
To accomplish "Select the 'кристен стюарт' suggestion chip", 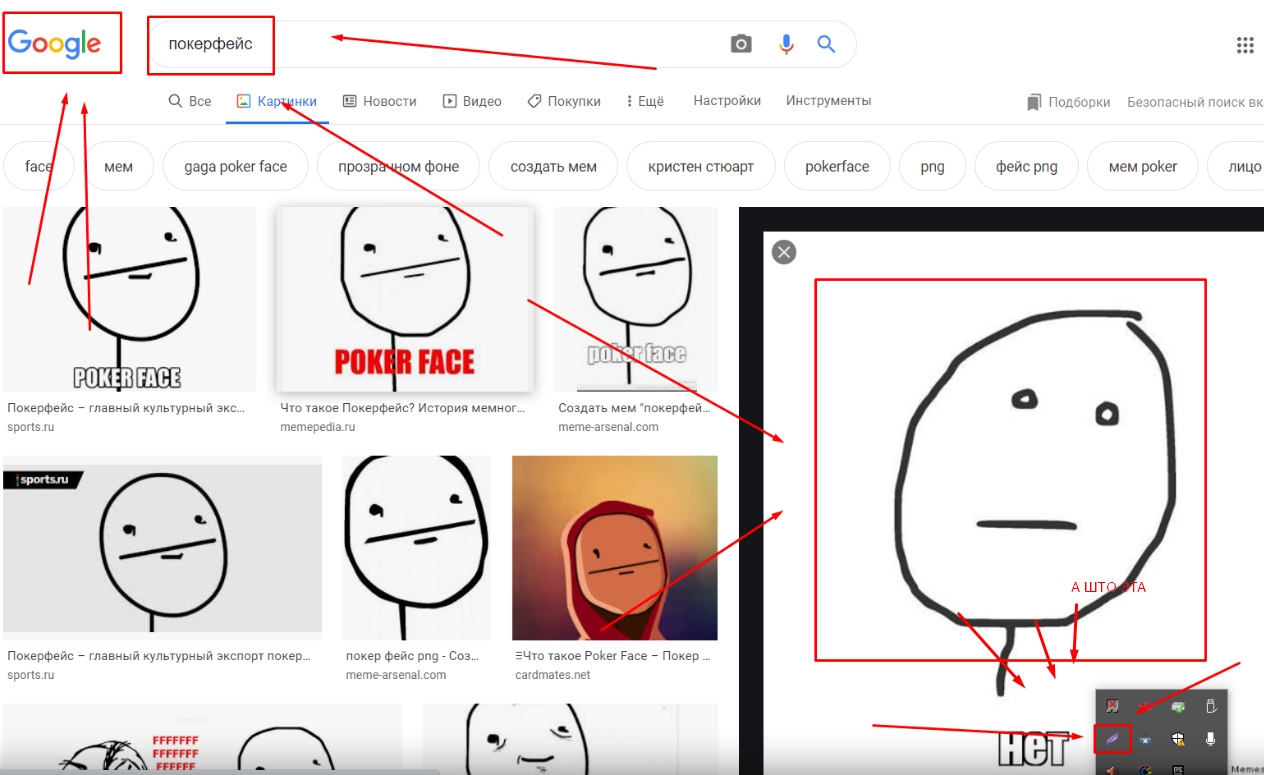I will (700, 167).
